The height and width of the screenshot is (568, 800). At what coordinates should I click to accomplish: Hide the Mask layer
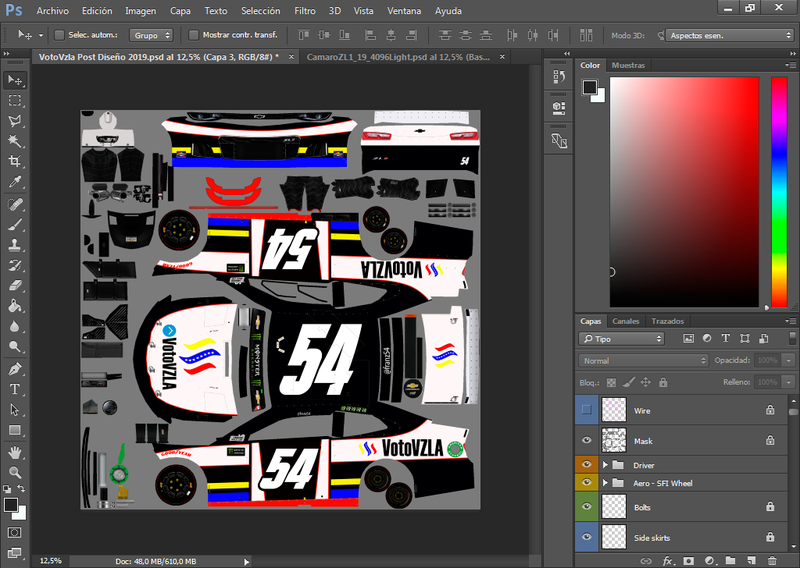coord(587,440)
